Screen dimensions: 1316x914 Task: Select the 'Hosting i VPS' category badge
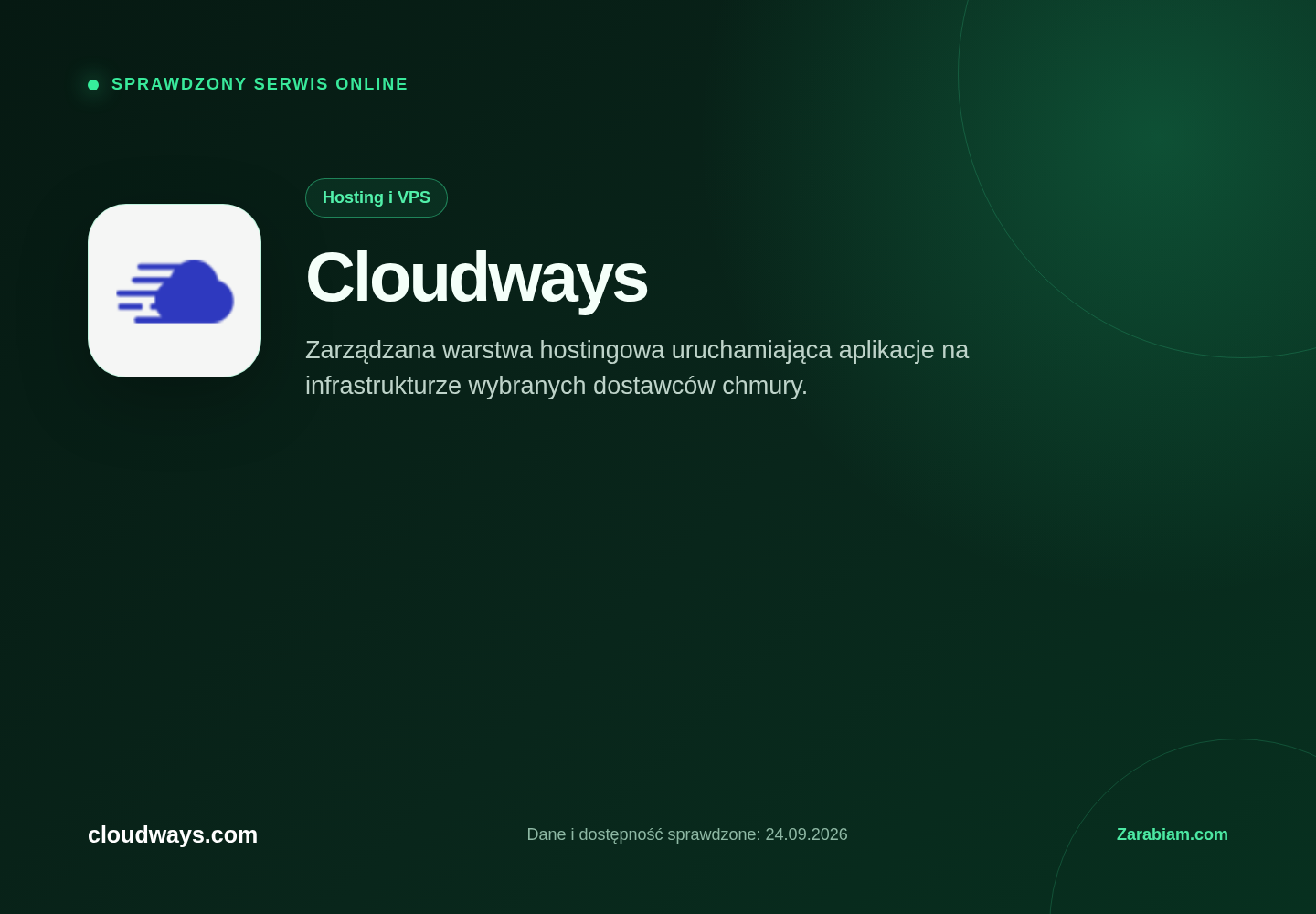pos(377,197)
